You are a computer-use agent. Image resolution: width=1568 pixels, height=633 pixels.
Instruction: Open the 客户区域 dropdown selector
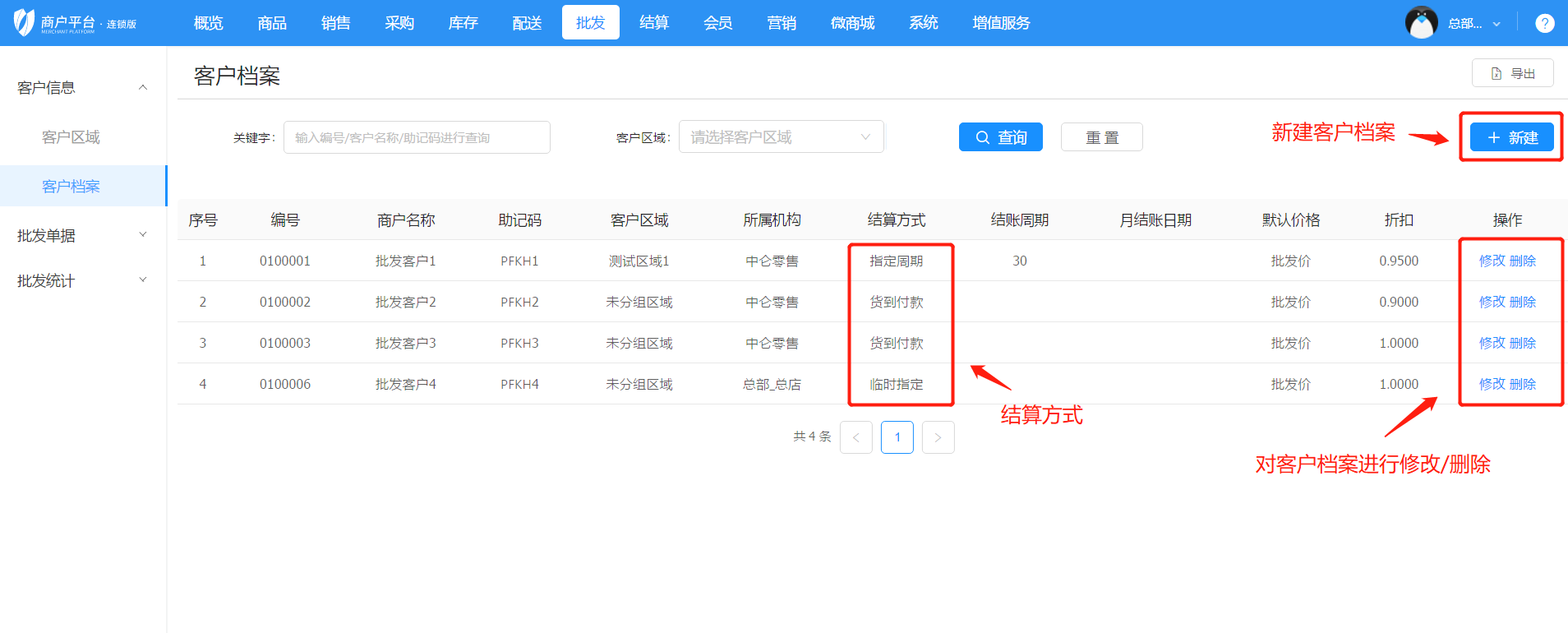(x=781, y=137)
